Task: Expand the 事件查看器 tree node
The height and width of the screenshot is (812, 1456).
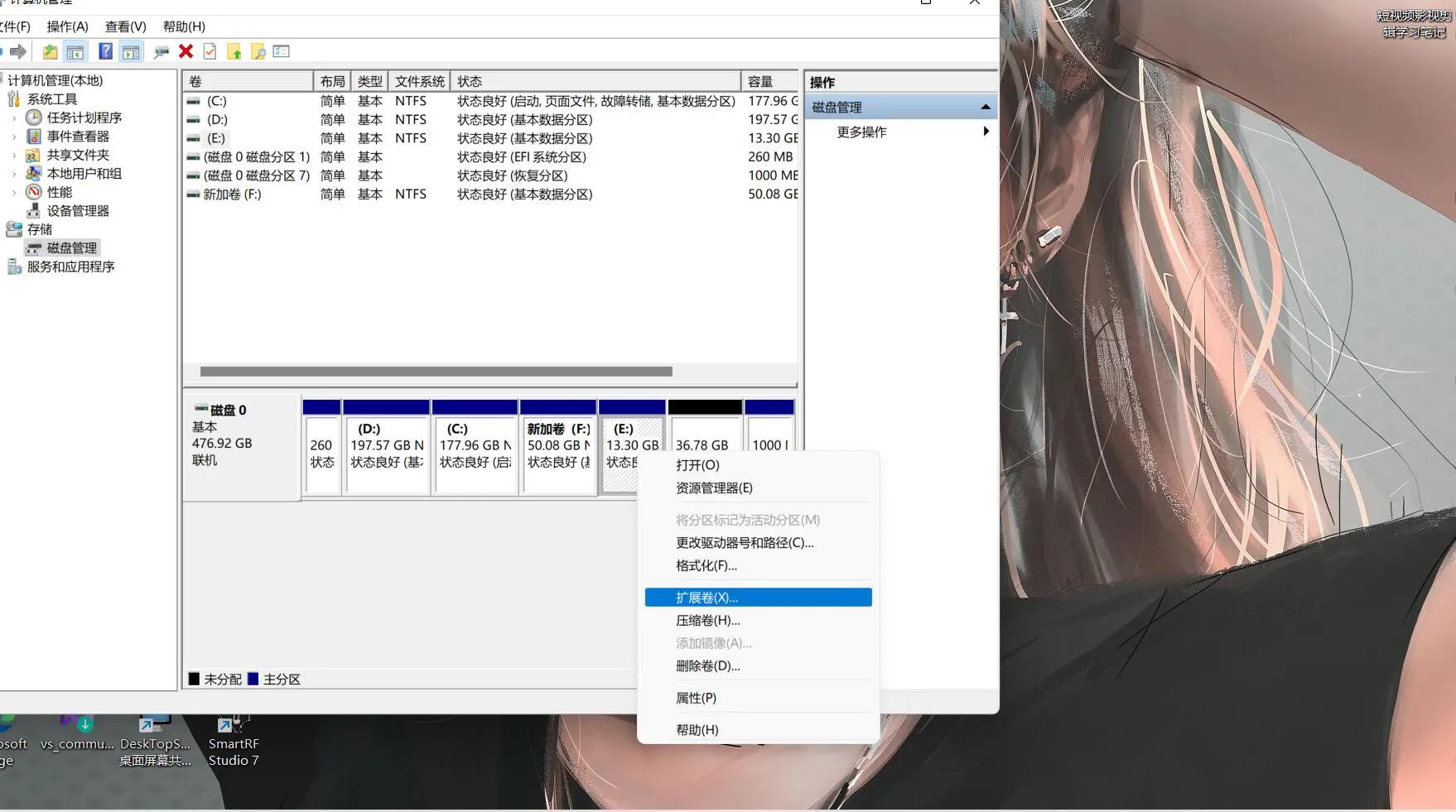Action: [14, 137]
